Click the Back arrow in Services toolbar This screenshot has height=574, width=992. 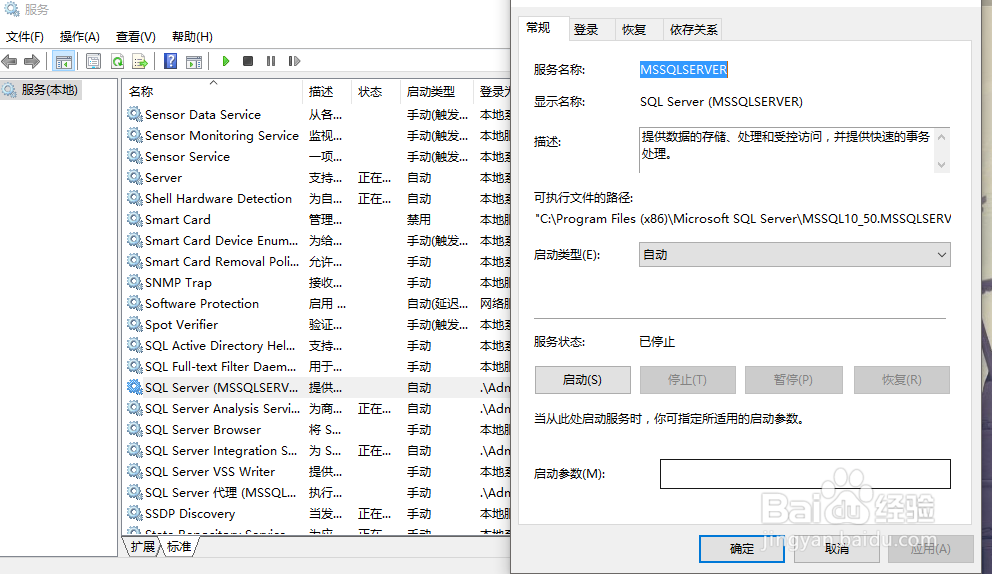[9, 61]
